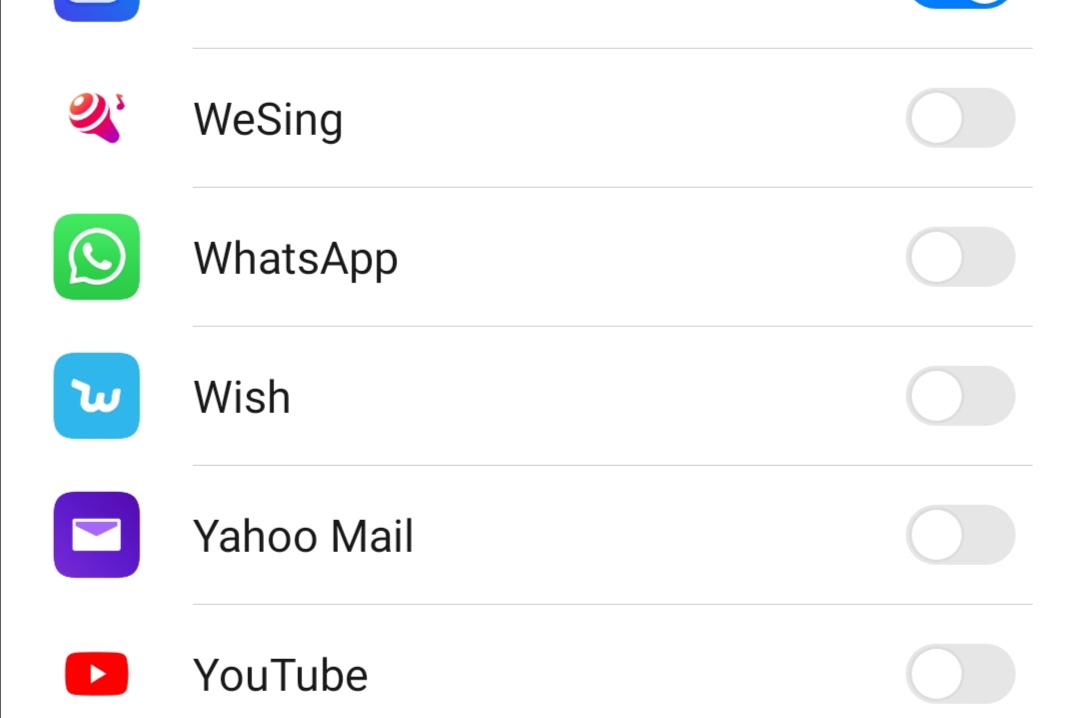Select the Yahoo Mail name label
This screenshot has width=1080, height=718.
(303, 536)
